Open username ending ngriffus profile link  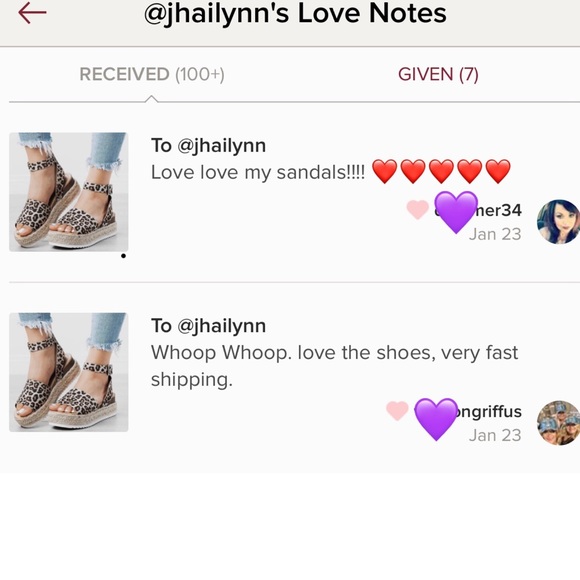click(486, 411)
